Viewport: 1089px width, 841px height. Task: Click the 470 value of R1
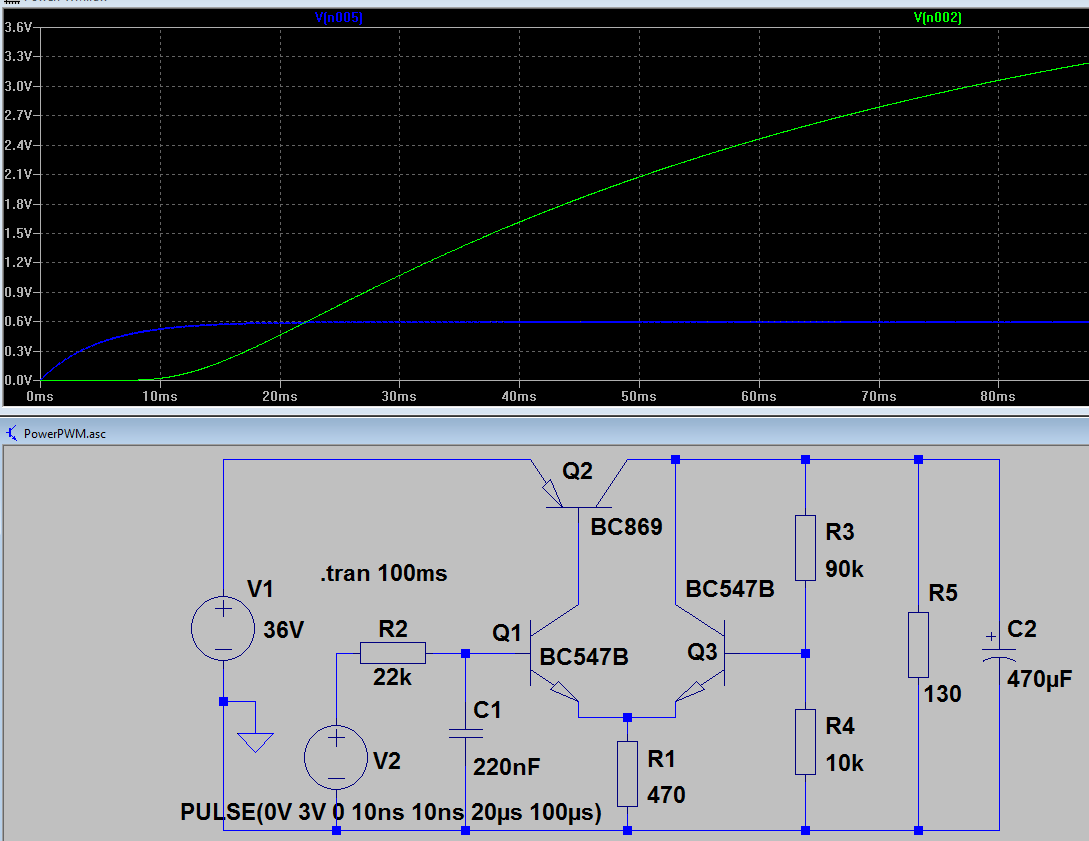pos(666,794)
